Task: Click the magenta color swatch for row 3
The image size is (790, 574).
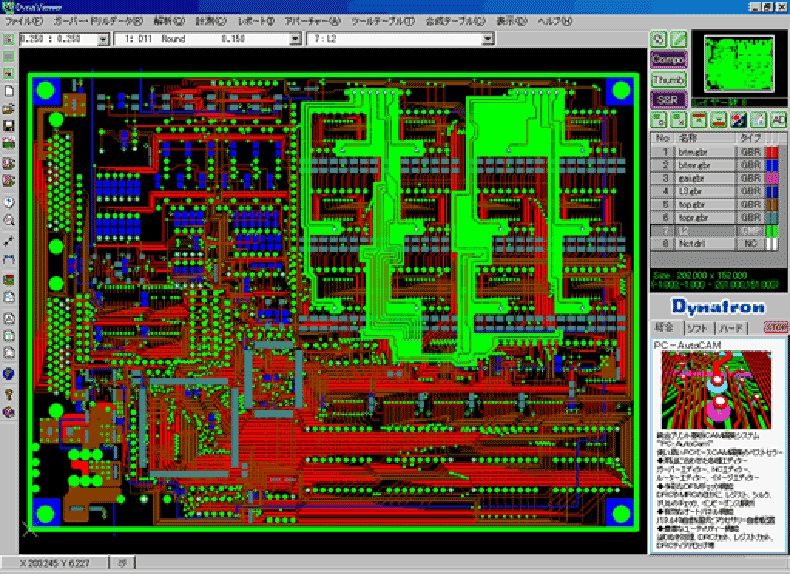Action: (771, 177)
